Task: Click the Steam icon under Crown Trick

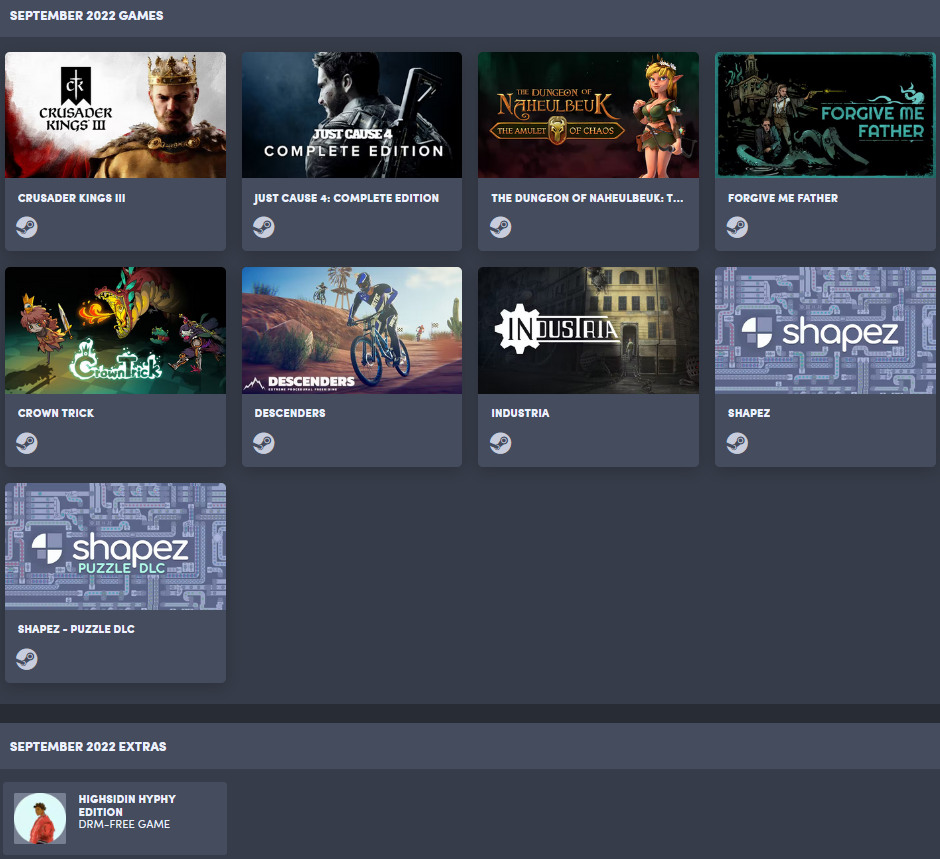Action: pyautogui.click(x=27, y=443)
